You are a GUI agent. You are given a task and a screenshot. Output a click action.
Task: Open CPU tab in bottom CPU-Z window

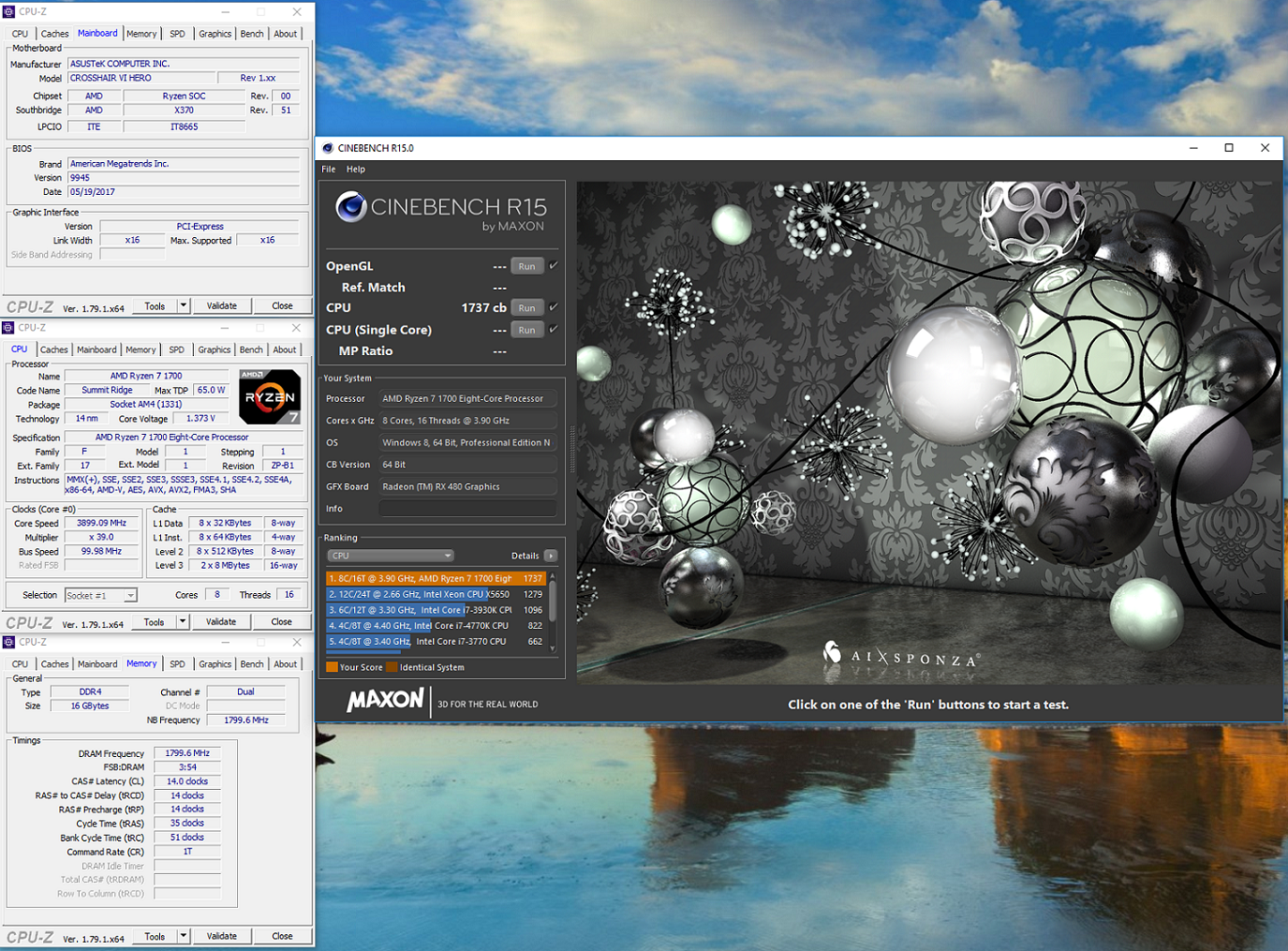point(20,664)
